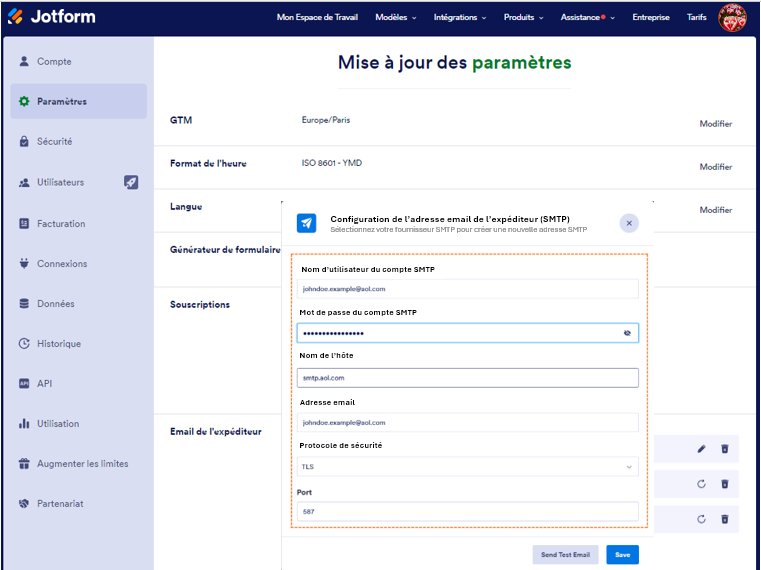Click the Données database icon
The width and height of the screenshot is (761, 570).
[x=24, y=303]
